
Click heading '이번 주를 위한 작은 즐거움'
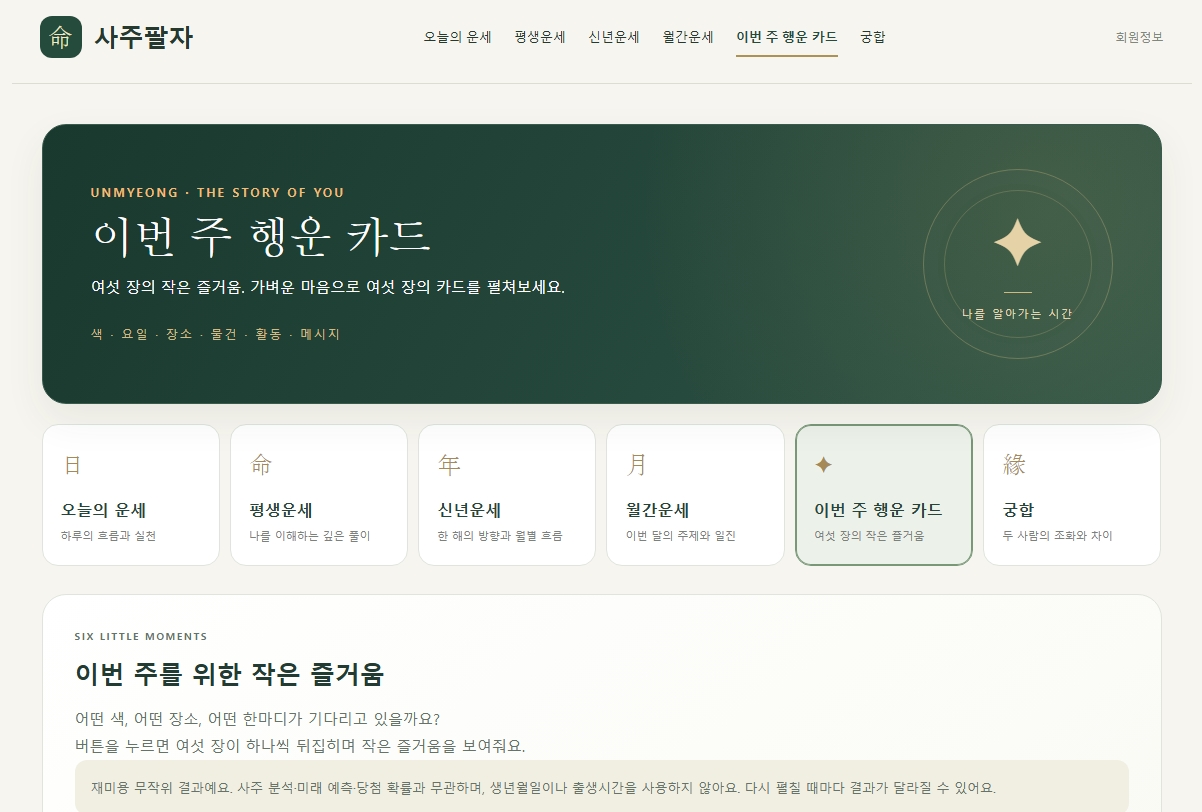[229, 674]
